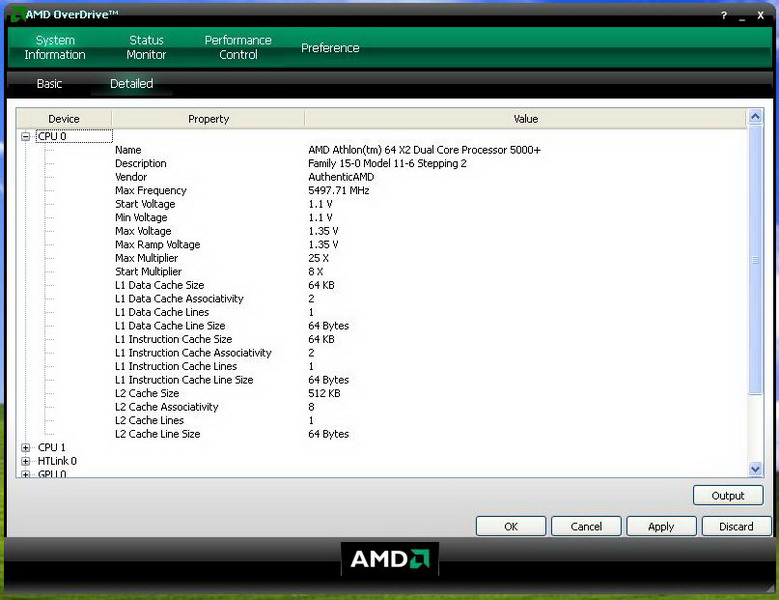This screenshot has height=600, width=779.
Task: Select the L1 Instruction Cache Associativity property
Action: [x=193, y=353]
